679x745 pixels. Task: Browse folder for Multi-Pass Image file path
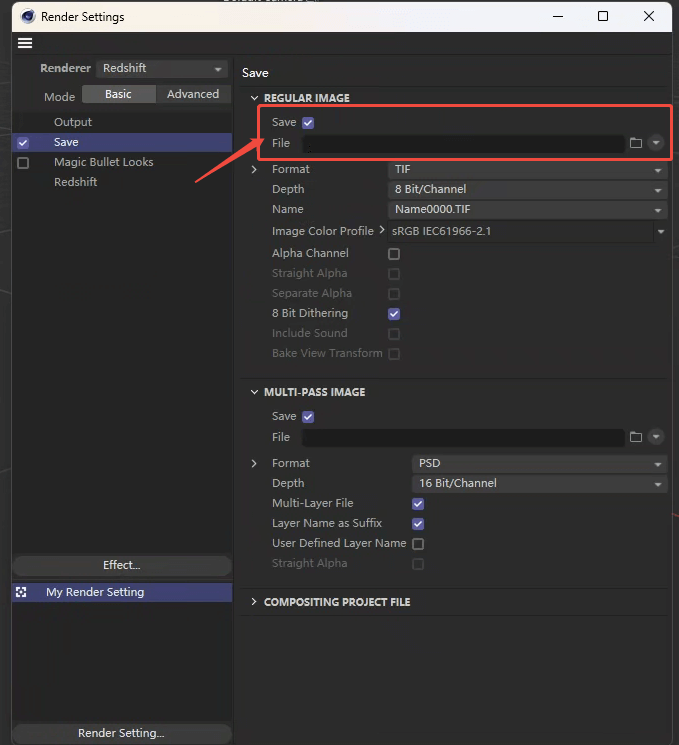pos(636,437)
